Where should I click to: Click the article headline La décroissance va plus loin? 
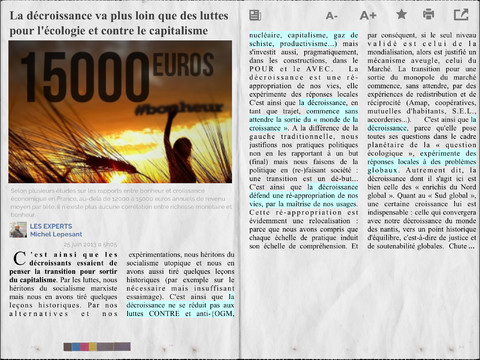pos(119,23)
